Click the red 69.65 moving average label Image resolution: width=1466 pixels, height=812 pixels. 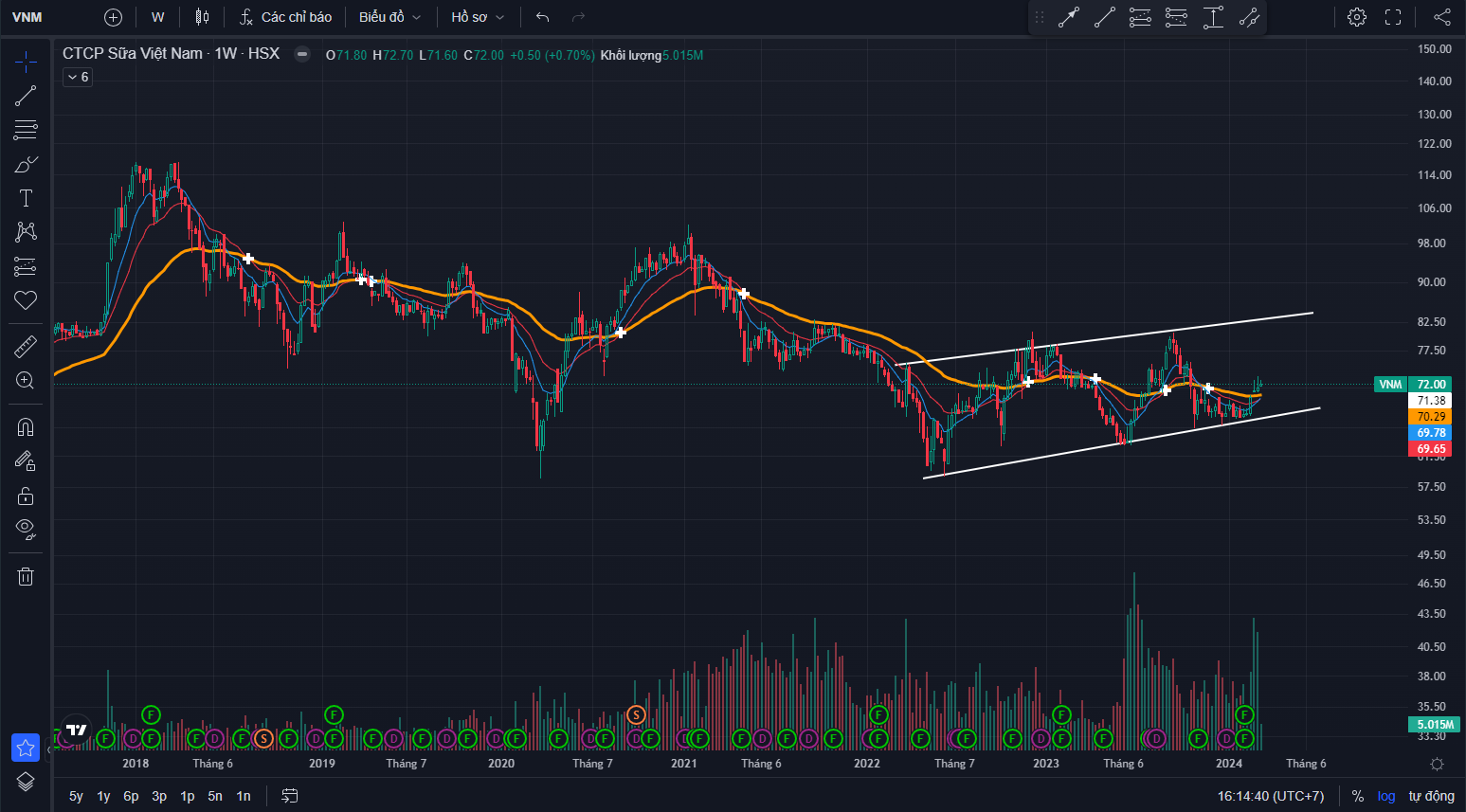pyautogui.click(x=1431, y=449)
